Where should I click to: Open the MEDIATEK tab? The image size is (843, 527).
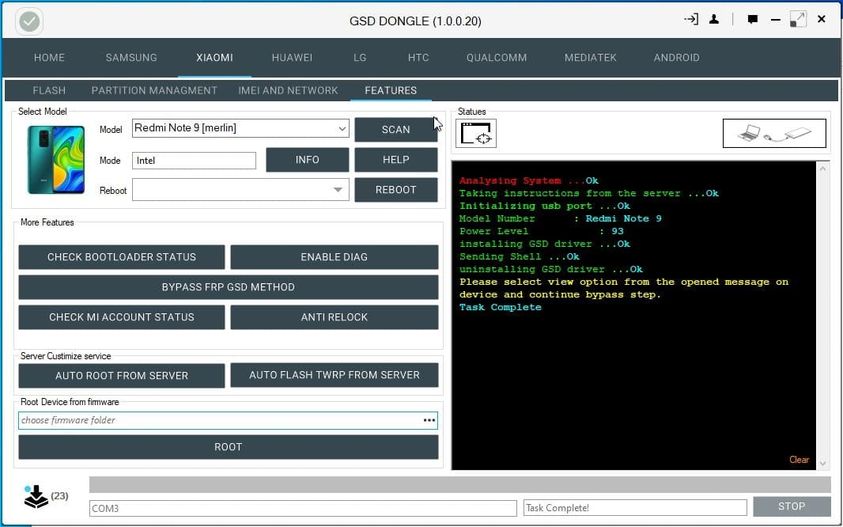[x=590, y=58]
